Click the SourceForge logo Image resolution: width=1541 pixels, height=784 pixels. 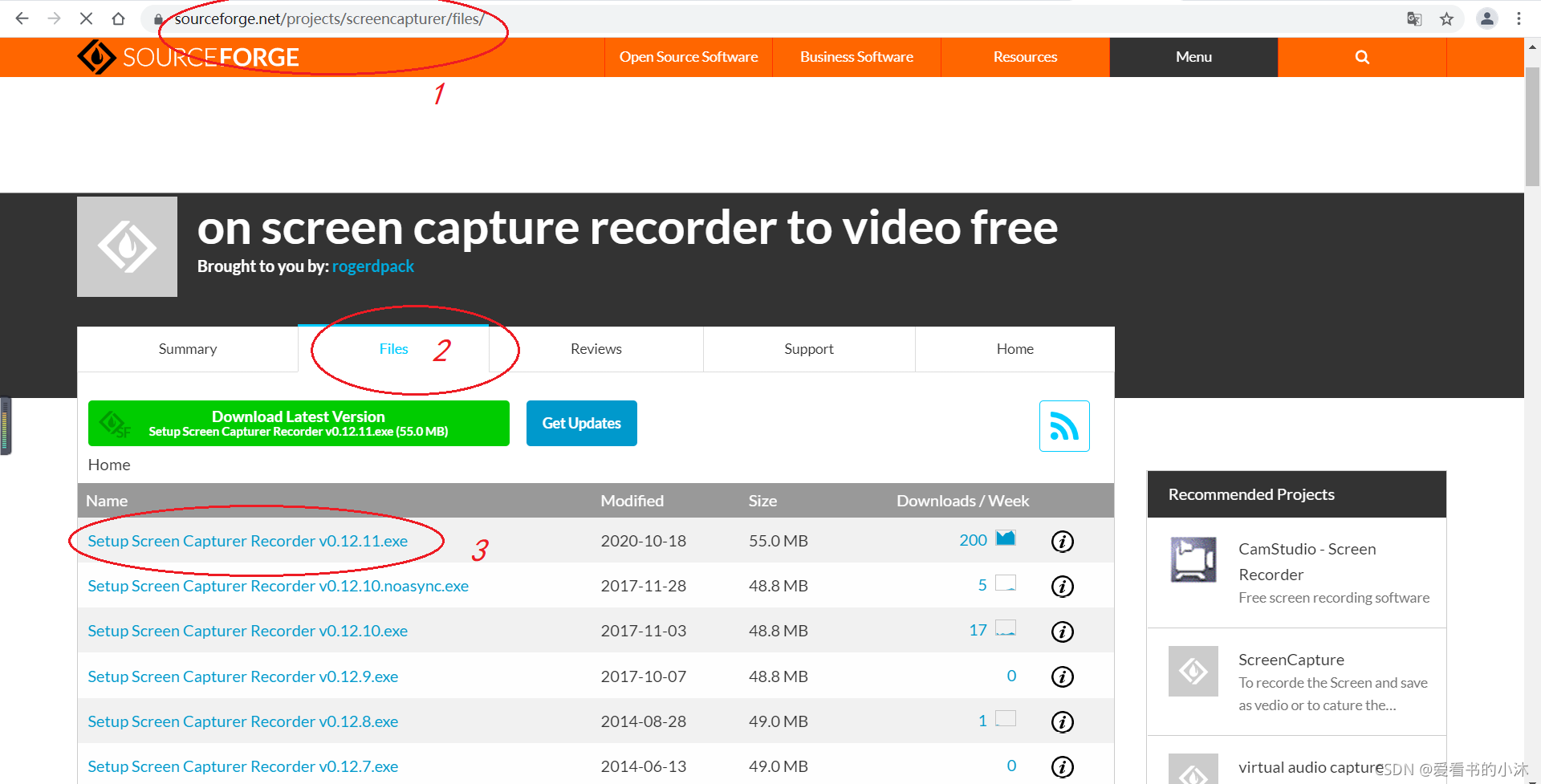coord(188,57)
